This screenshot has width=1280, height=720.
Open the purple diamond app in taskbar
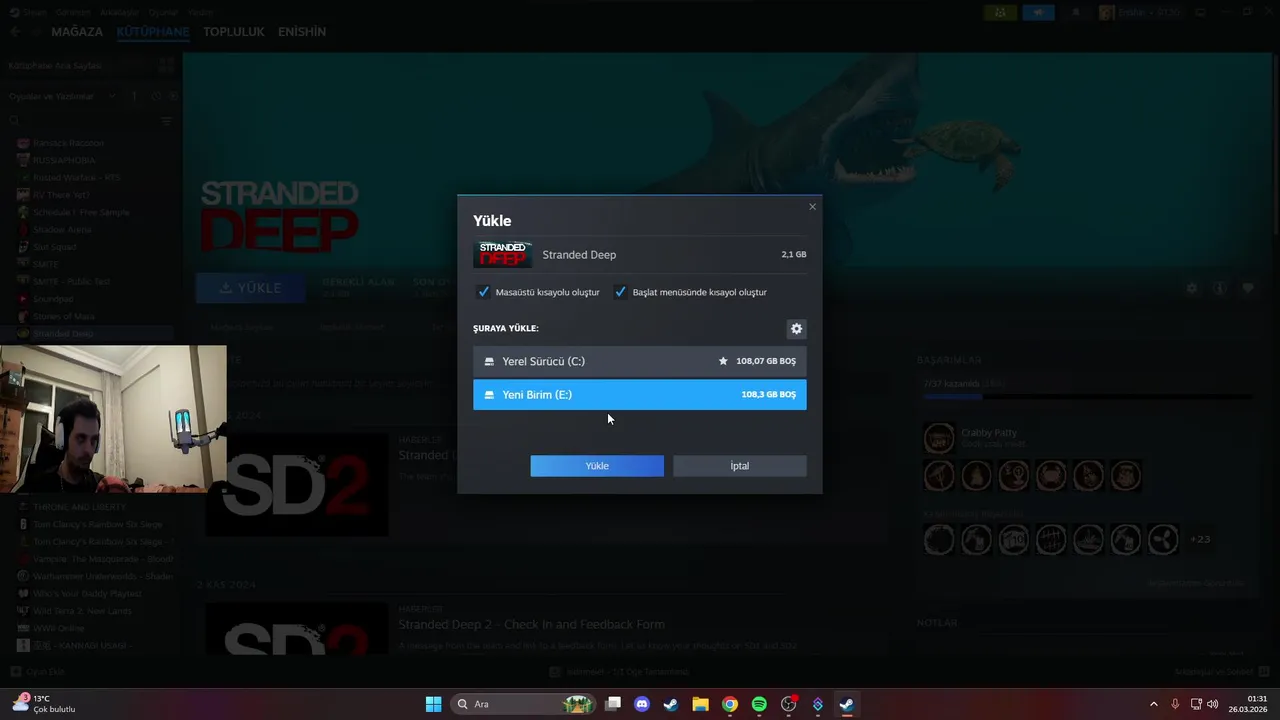click(x=817, y=704)
